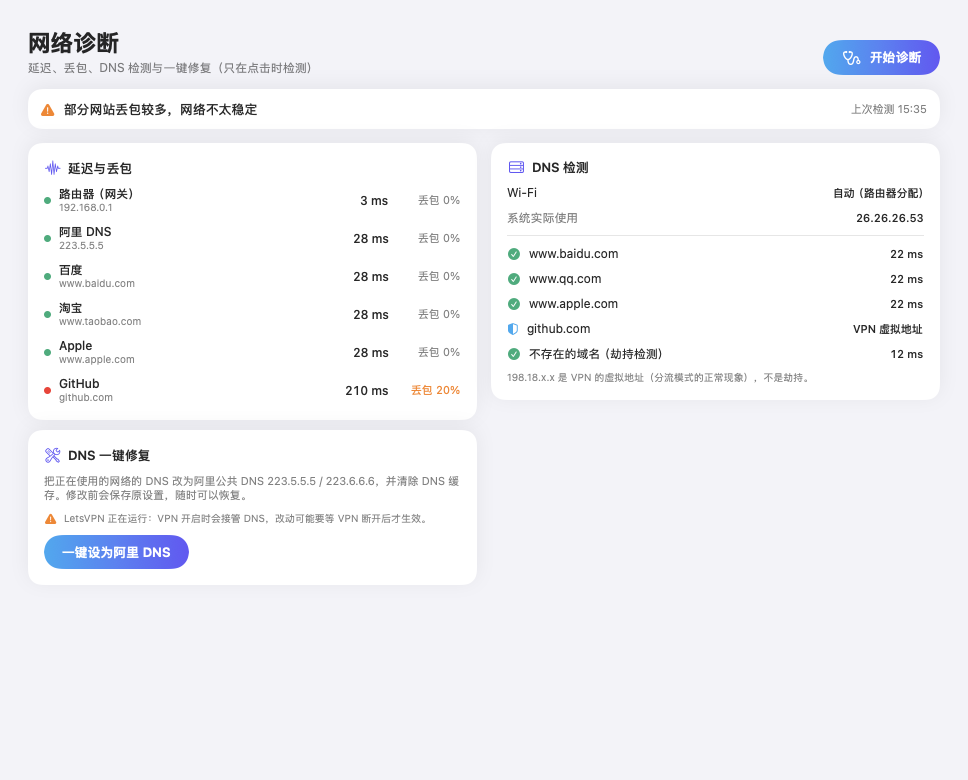Click the Wi-Fi label in DNS 检测
968x780 pixels.
point(522,193)
